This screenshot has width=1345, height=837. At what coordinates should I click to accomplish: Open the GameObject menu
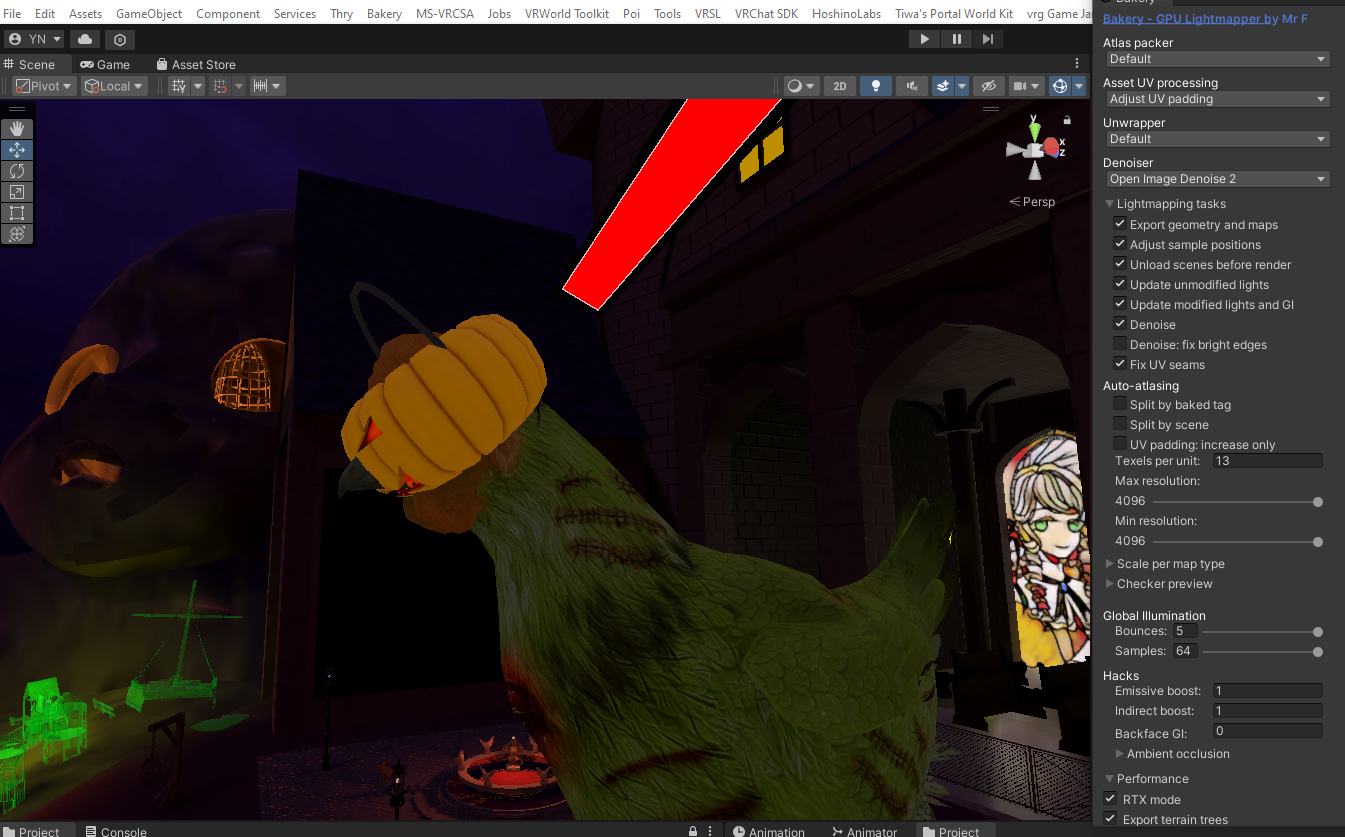click(x=149, y=14)
